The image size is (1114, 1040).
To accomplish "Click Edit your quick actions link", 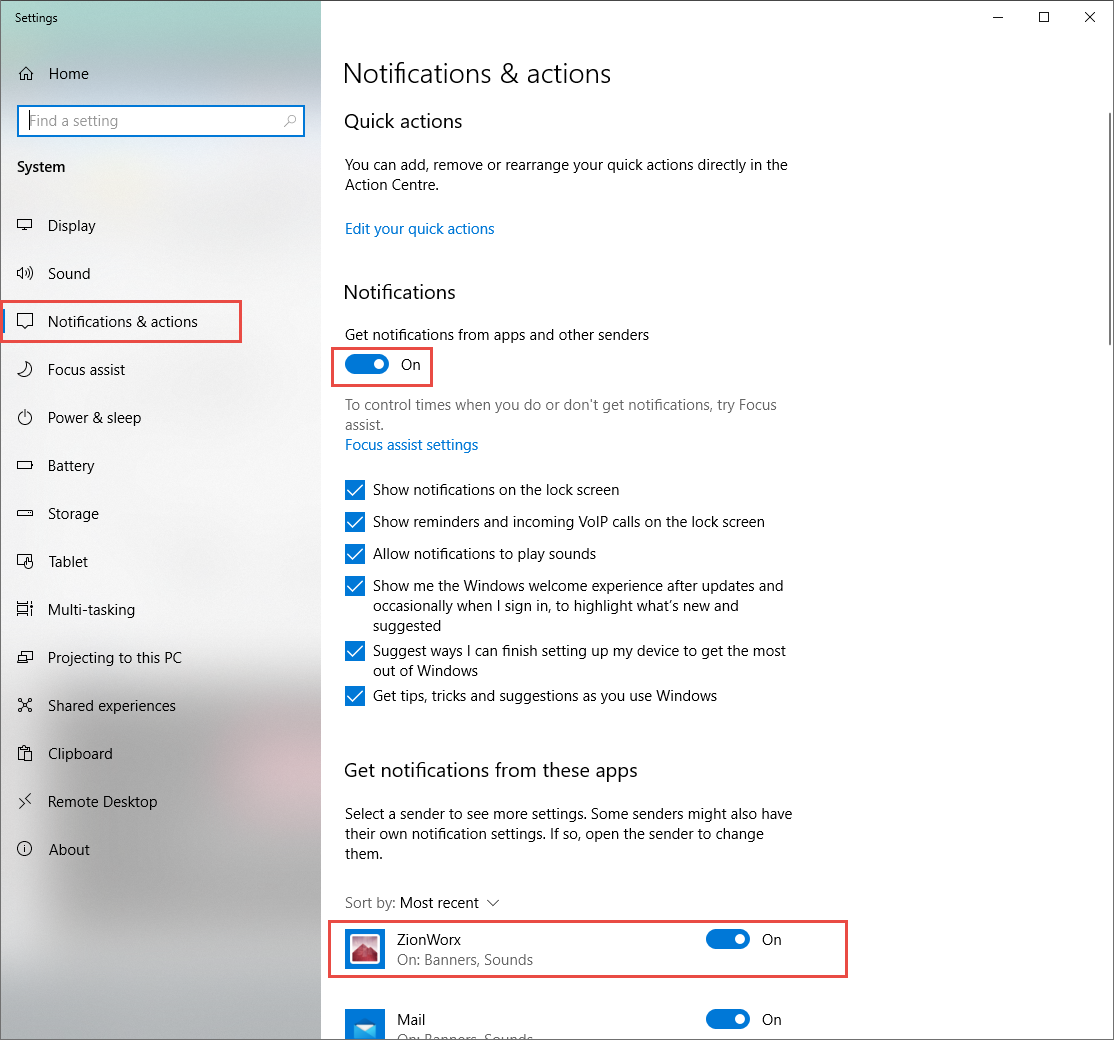I will [x=419, y=229].
